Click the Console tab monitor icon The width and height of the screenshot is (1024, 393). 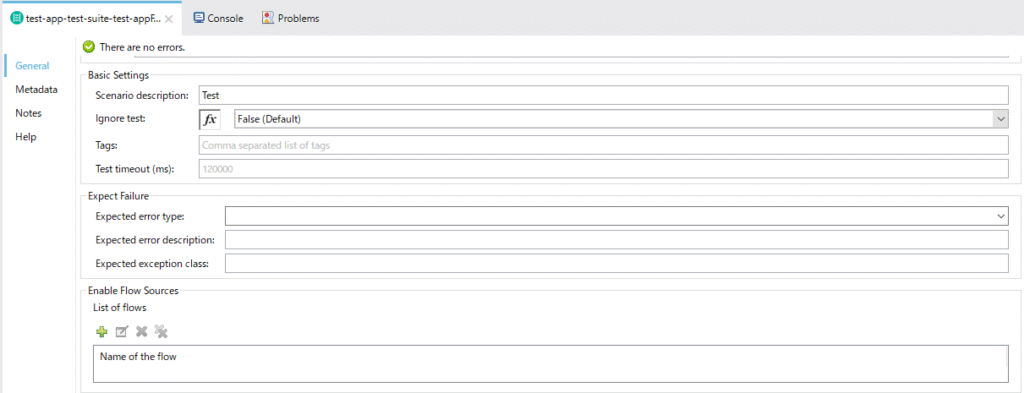tap(199, 18)
